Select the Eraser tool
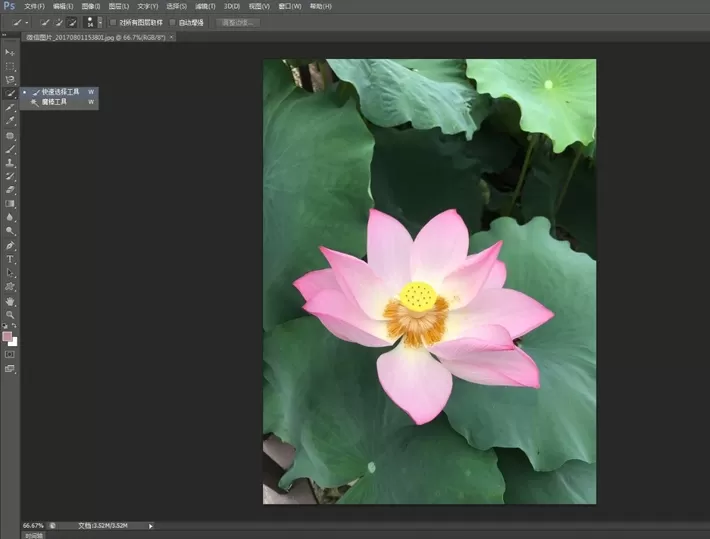Viewport: 710px width, 539px height. (10, 190)
